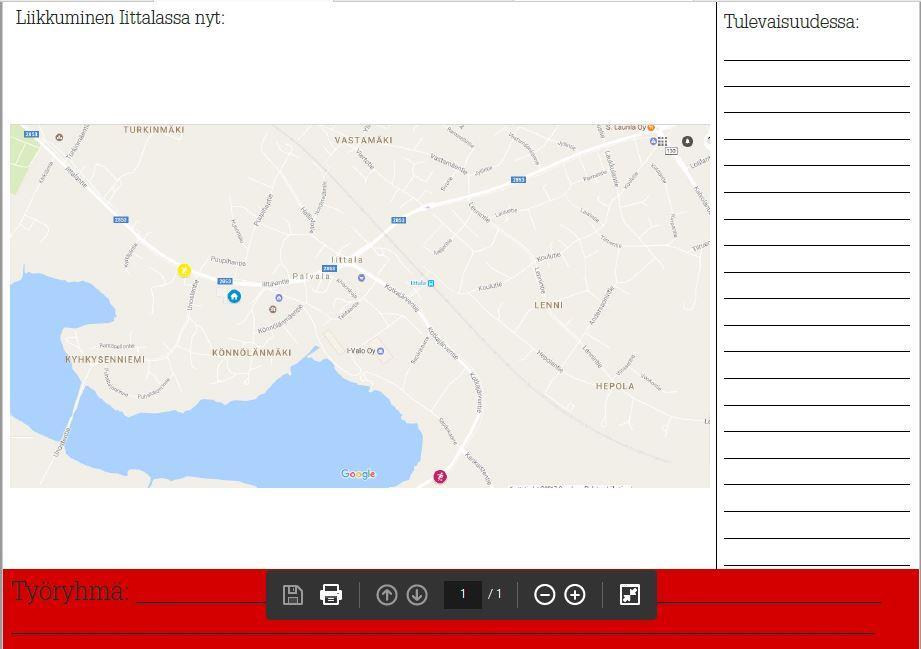The image size is (921, 649).
Task: Click the Palvala label on the map
Action: [x=311, y=276]
